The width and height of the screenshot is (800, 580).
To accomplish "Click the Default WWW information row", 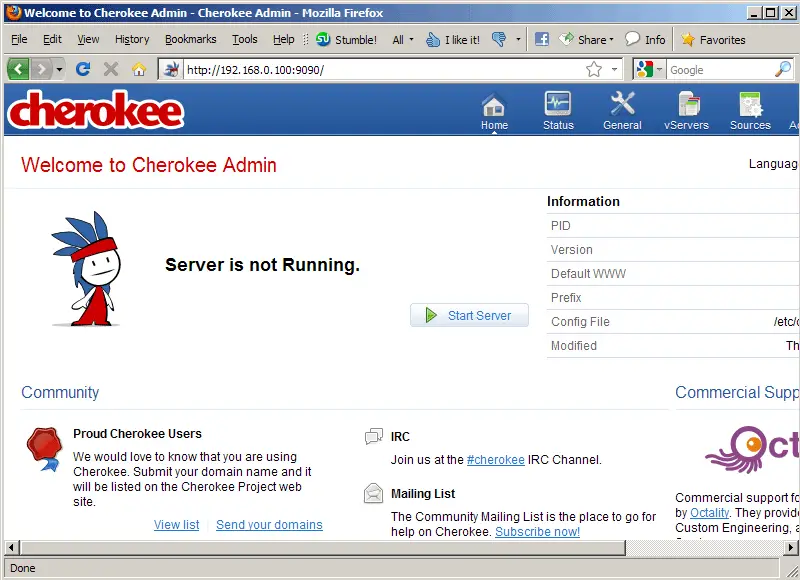I will click(x=673, y=273).
